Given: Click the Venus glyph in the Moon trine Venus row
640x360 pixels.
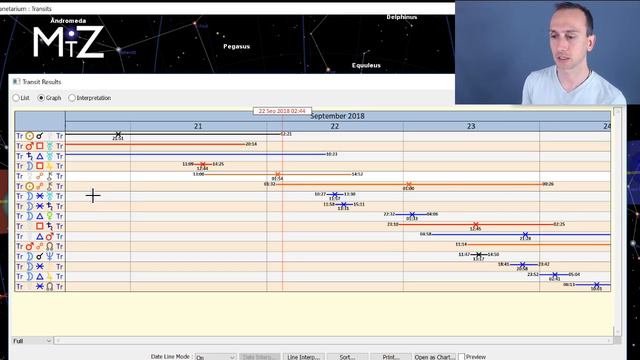Looking at the screenshot, I should (49, 216).
